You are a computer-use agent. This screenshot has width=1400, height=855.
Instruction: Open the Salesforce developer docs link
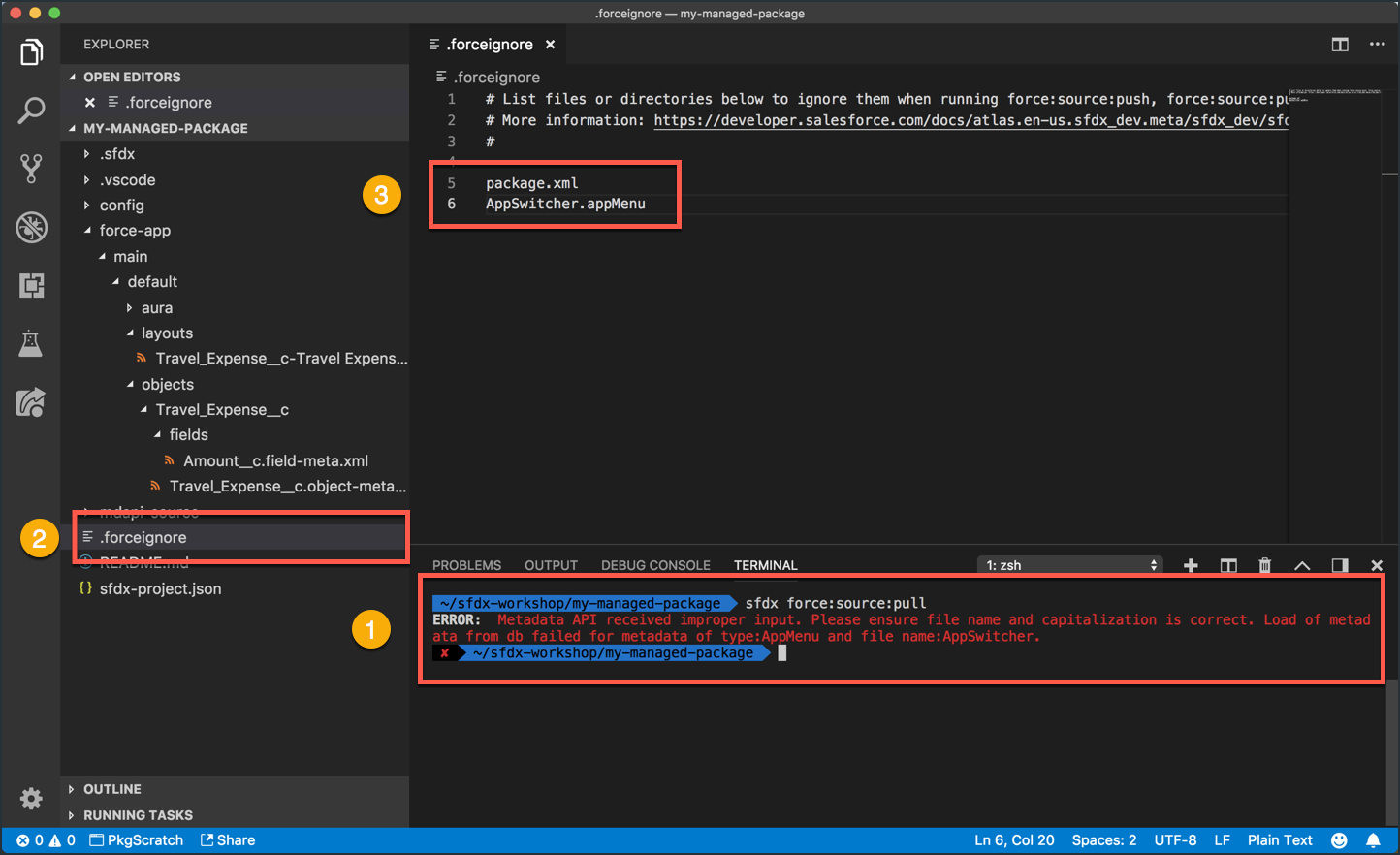tap(970, 120)
